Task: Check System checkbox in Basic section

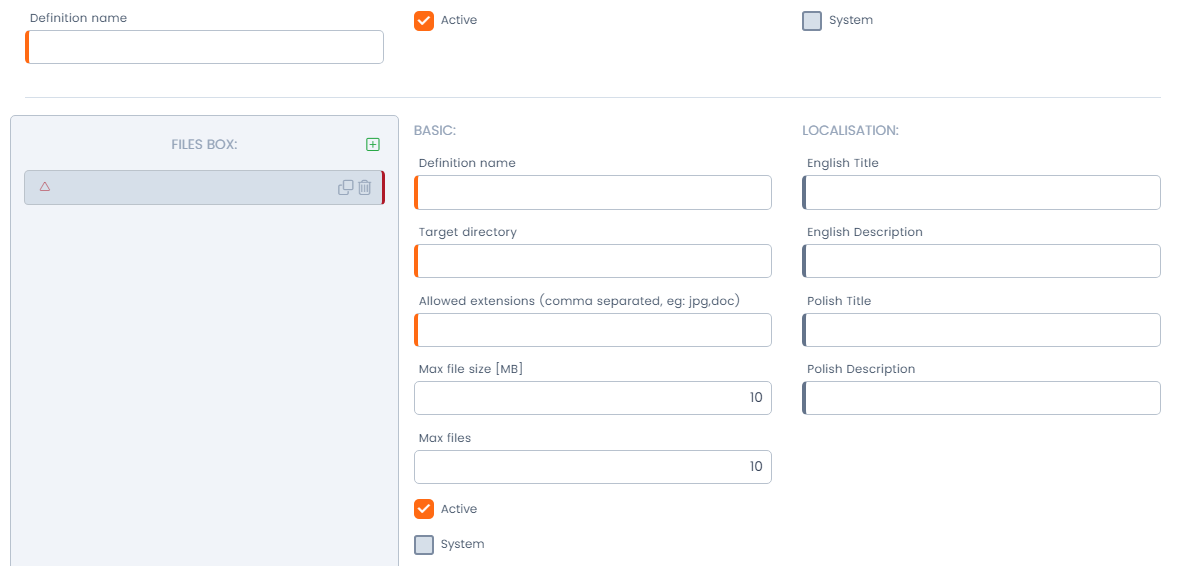Action: (x=424, y=545)
